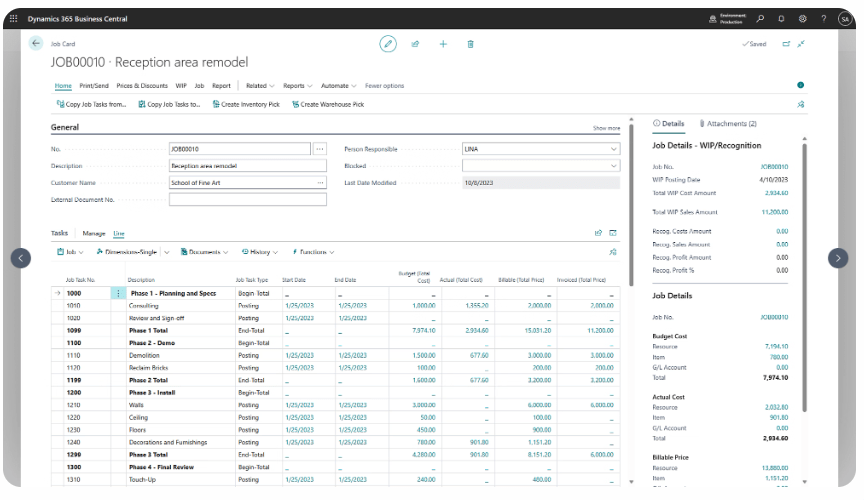Open JOB00010 link under WIP/Recognition

pyautogui.click(x=774, y=166)
